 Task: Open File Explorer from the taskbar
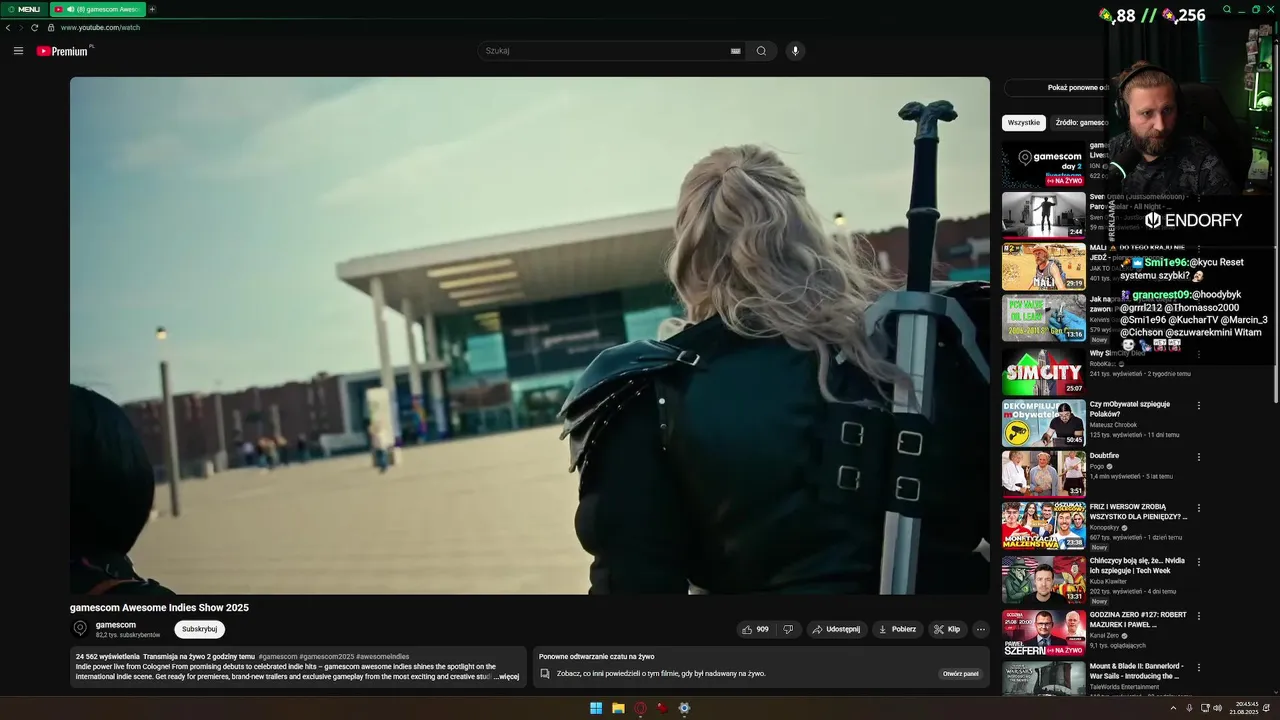coord(618,708)
